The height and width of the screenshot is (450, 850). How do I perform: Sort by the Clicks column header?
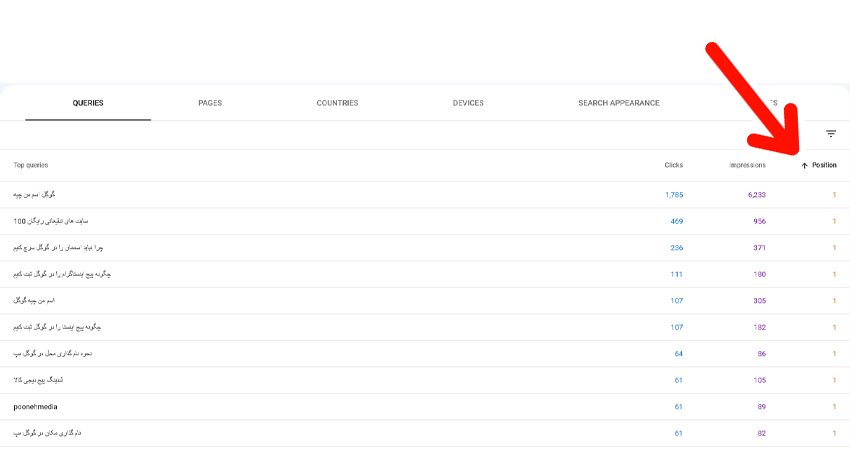(674, 165)
